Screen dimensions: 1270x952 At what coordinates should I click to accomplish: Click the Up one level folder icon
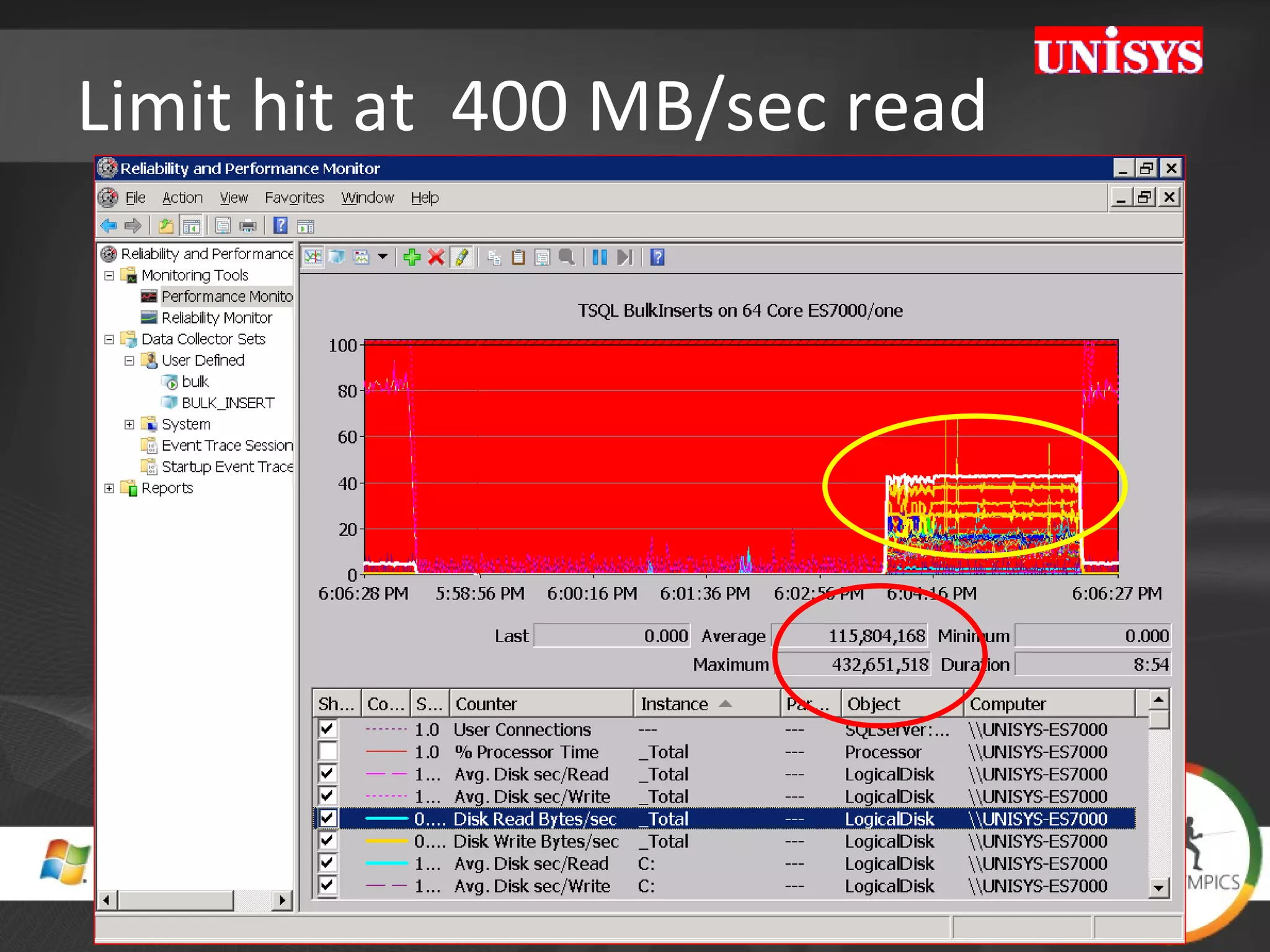point(166,226)
